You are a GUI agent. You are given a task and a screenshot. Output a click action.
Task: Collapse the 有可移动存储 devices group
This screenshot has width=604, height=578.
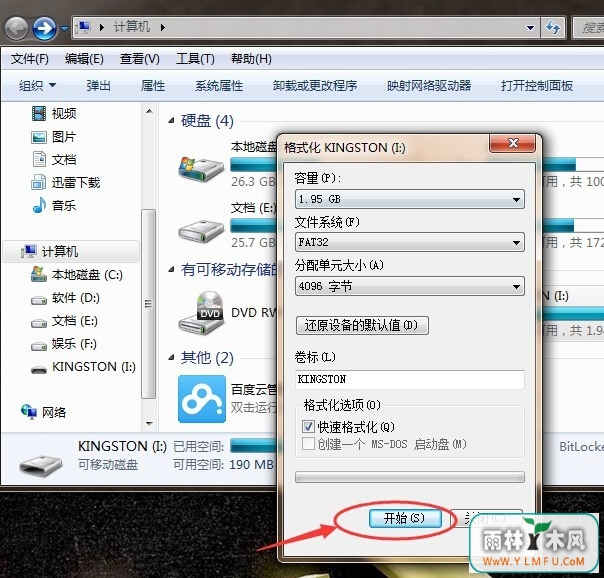click(x=171, y=270)
